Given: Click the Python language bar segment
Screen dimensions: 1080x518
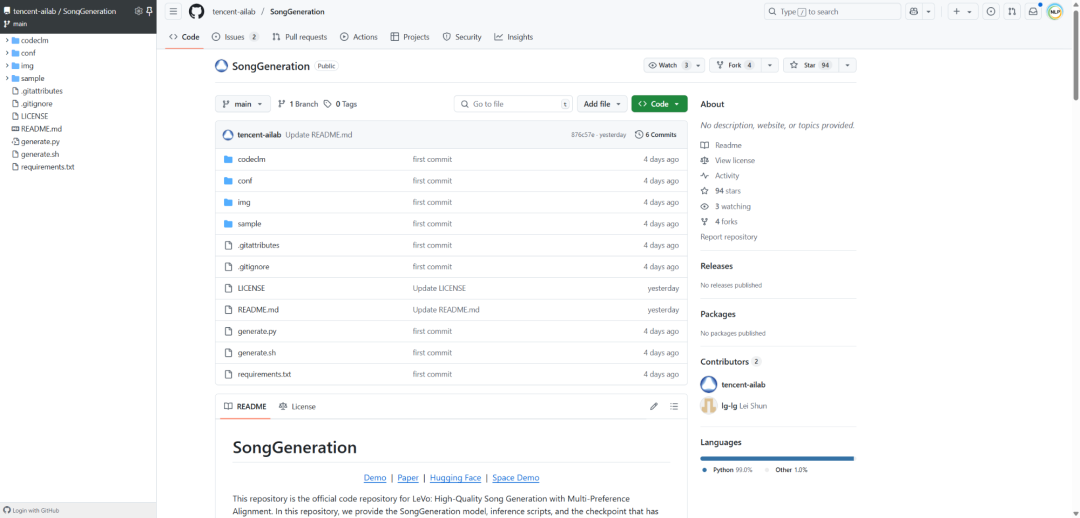Looking at the screenshot, I should (776, 458).
